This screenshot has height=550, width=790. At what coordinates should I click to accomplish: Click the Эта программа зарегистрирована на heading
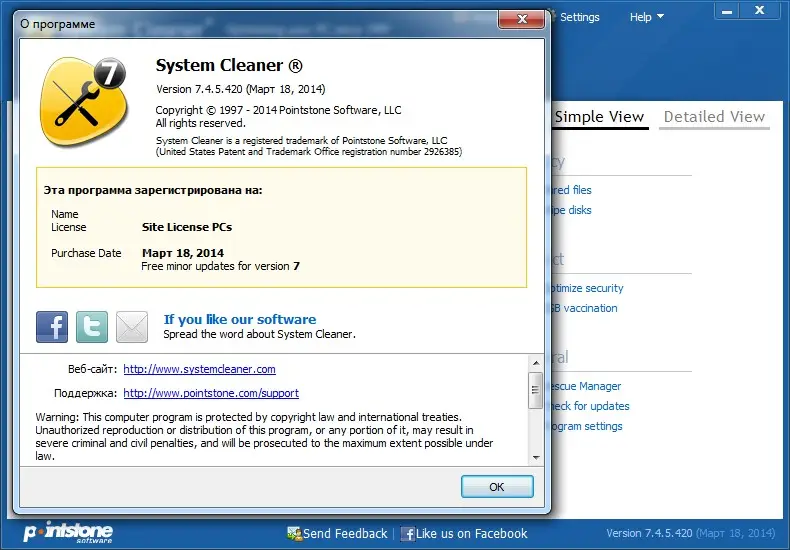point(153,190)
